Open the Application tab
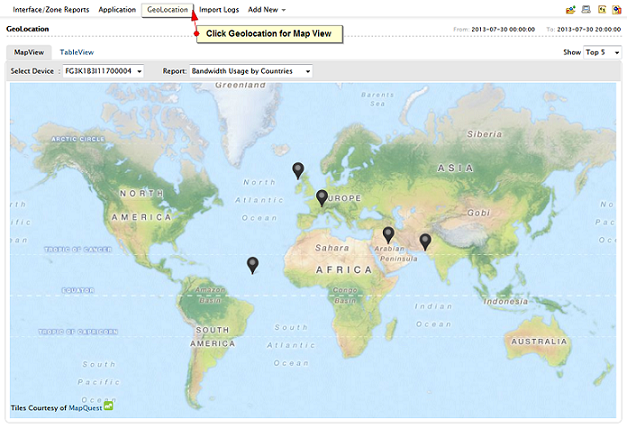Image resolution: width=627 pixels, height=428 pixels. pos(117,10)
